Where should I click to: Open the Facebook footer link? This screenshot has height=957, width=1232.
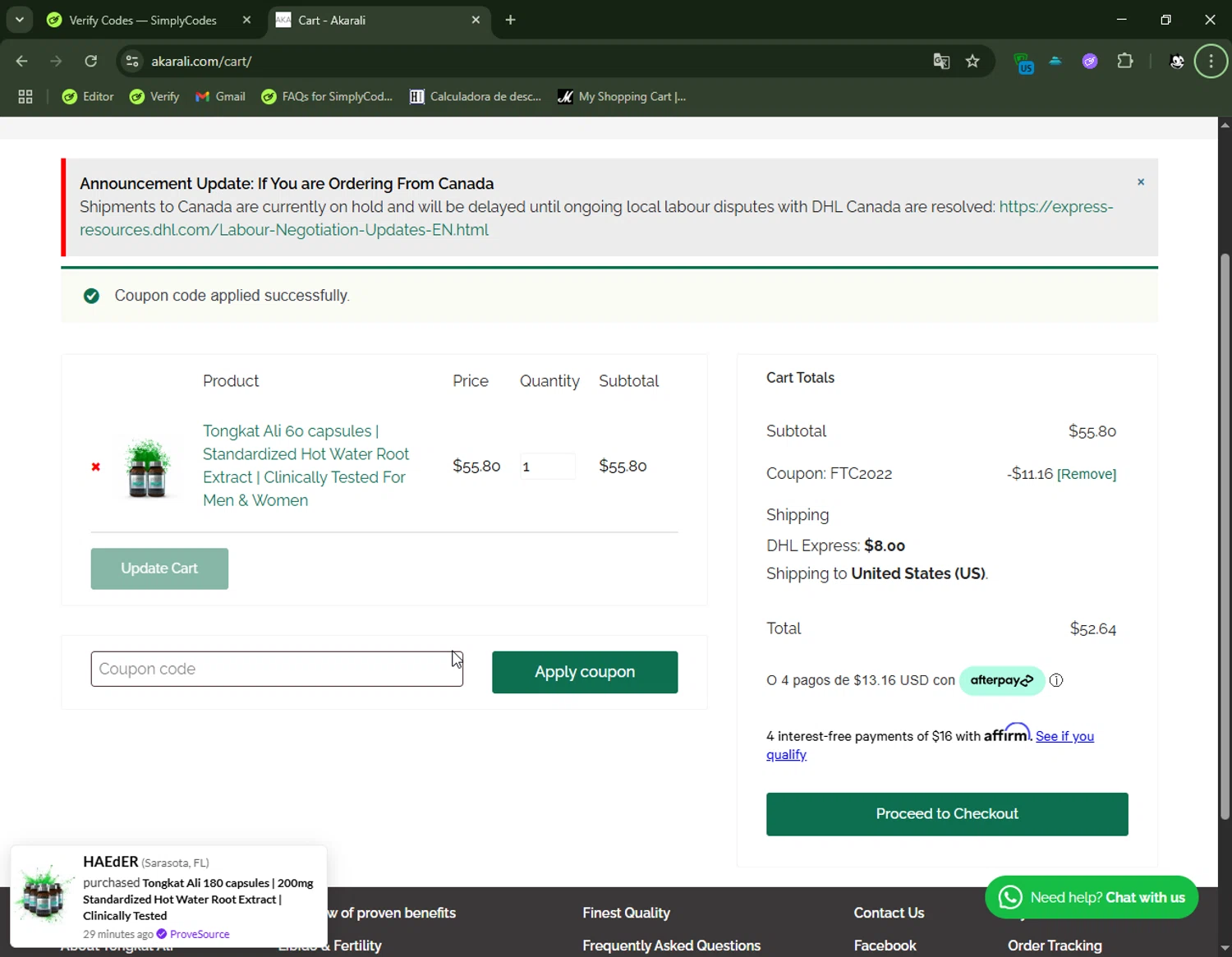885,945
